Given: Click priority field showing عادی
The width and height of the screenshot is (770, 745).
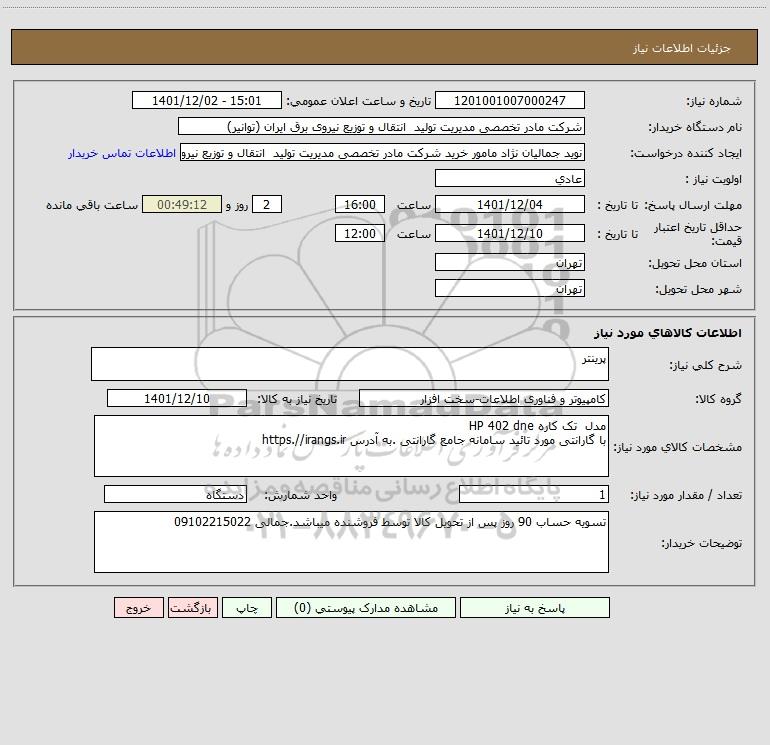Looking at the screenshot, I should [510, 178].
